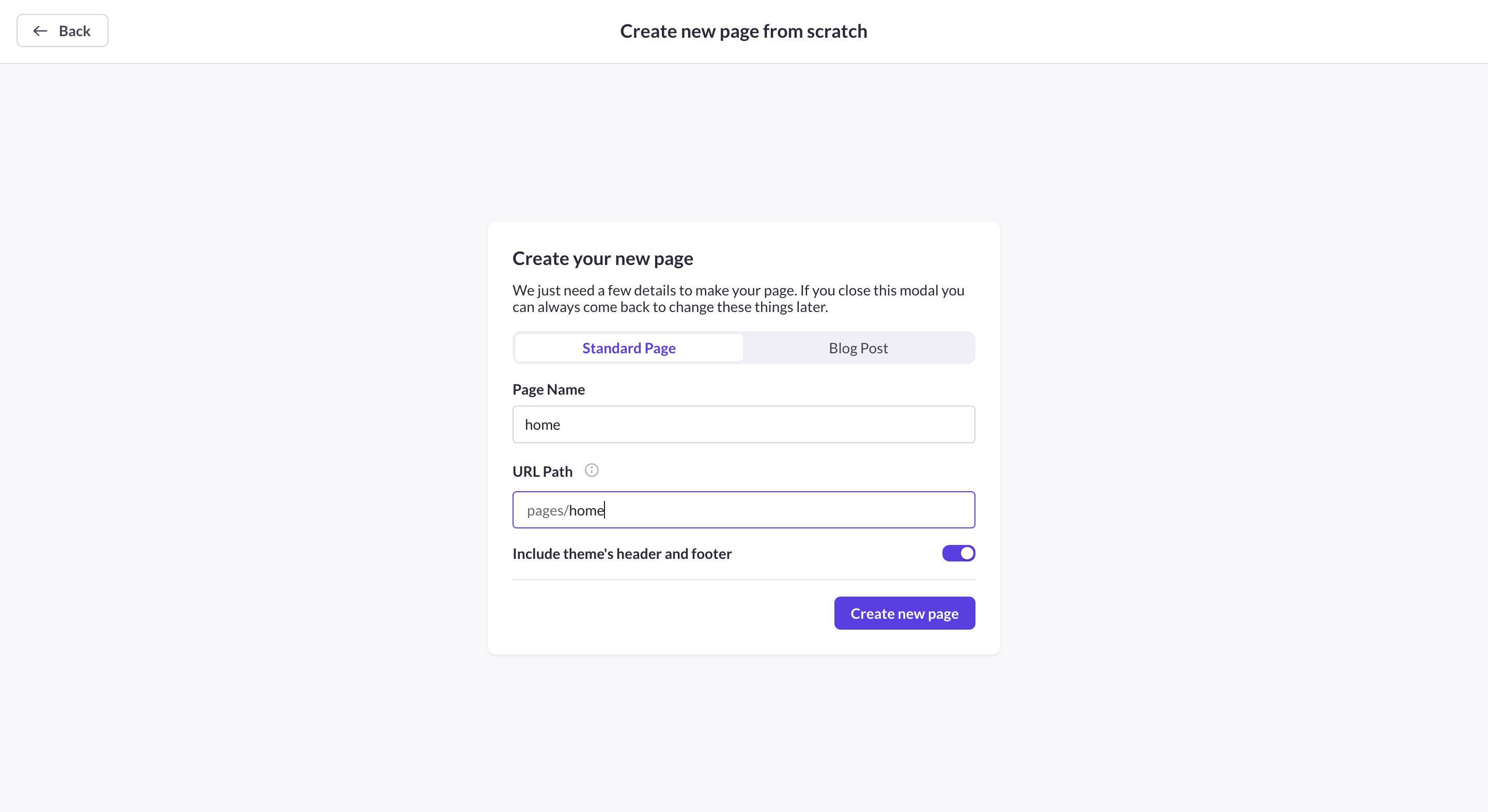This screenshot has height=812, width=1488.
Task: Click the divider line above Create new page
Action: [744, 579]
